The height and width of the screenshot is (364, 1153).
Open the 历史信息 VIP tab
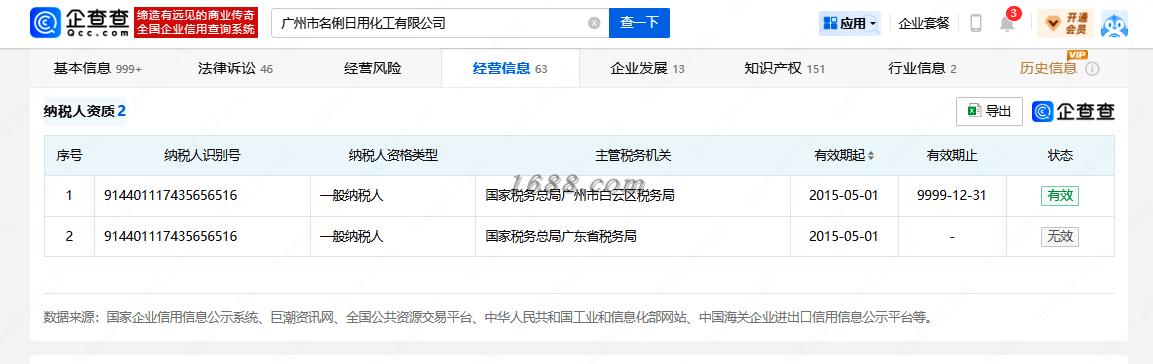click(1049, 68)
